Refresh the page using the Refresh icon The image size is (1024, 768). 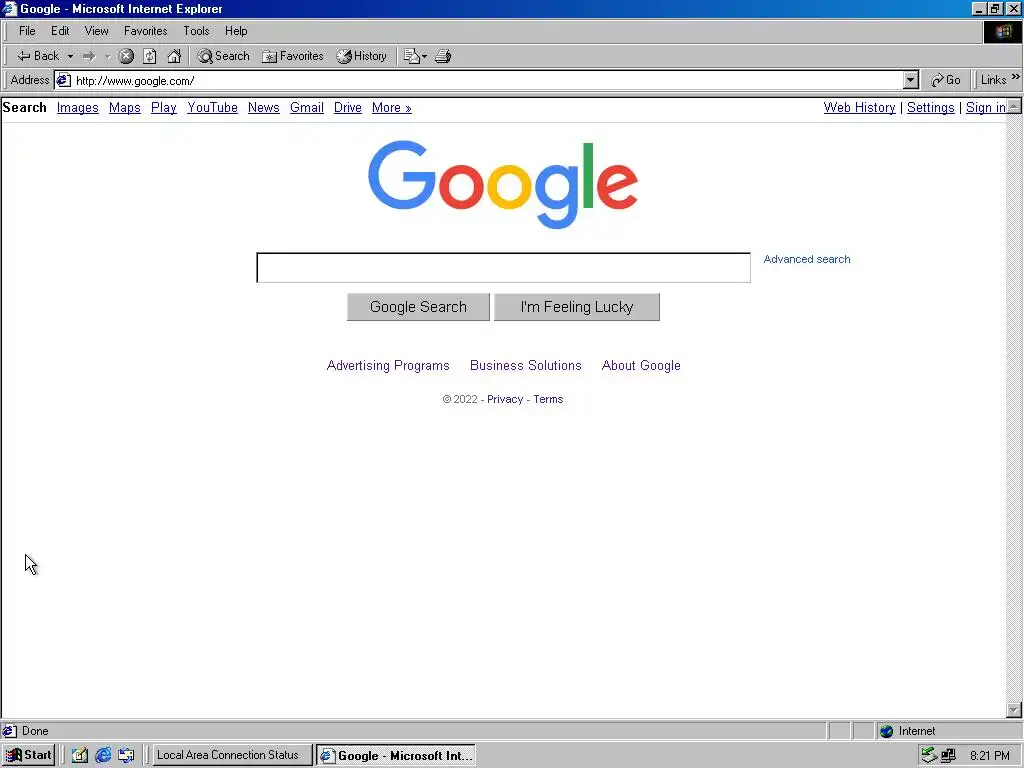150,56
